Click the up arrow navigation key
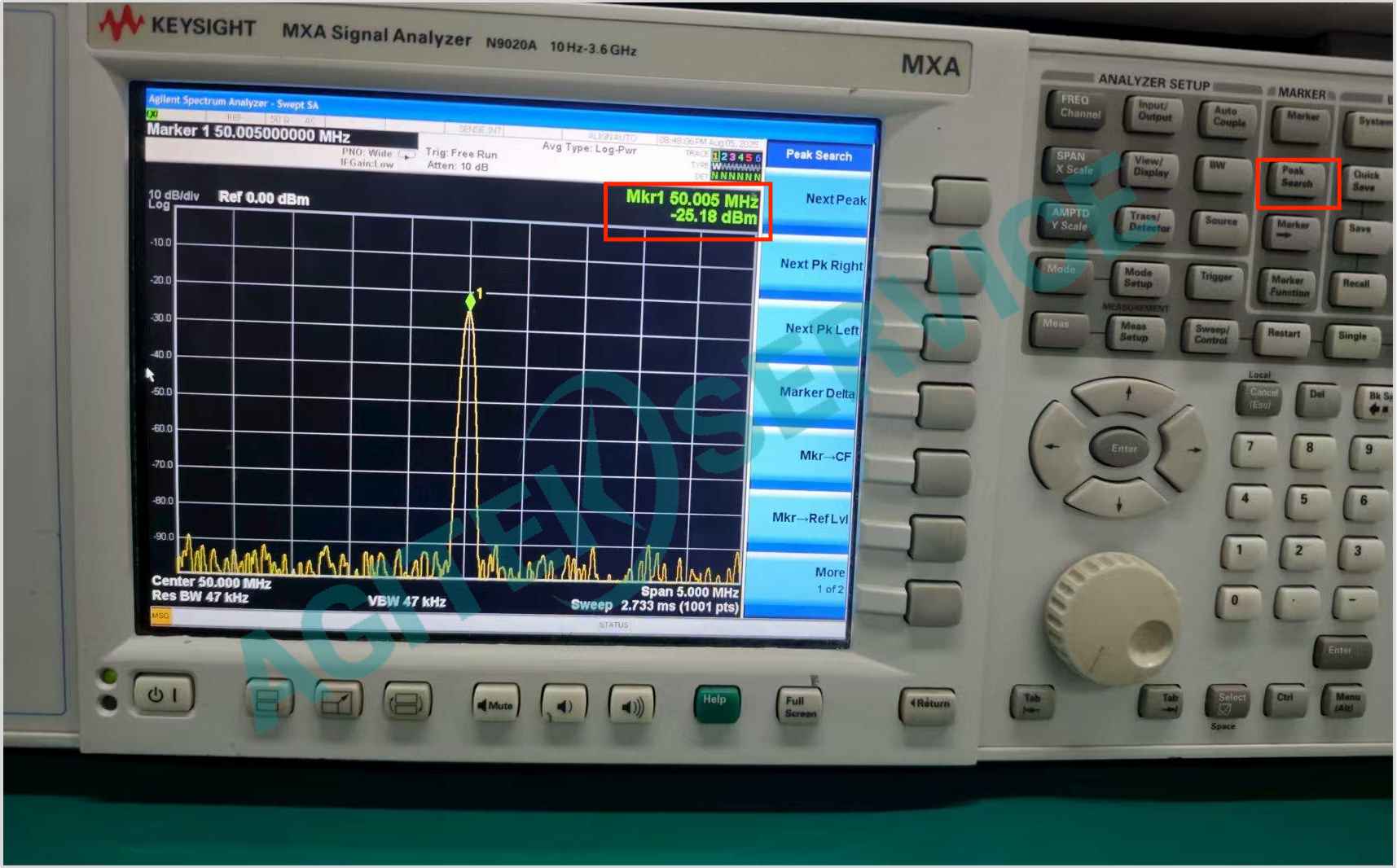Image resolution: width=1397 pixels, height=868 pixels. (1128, 397)
